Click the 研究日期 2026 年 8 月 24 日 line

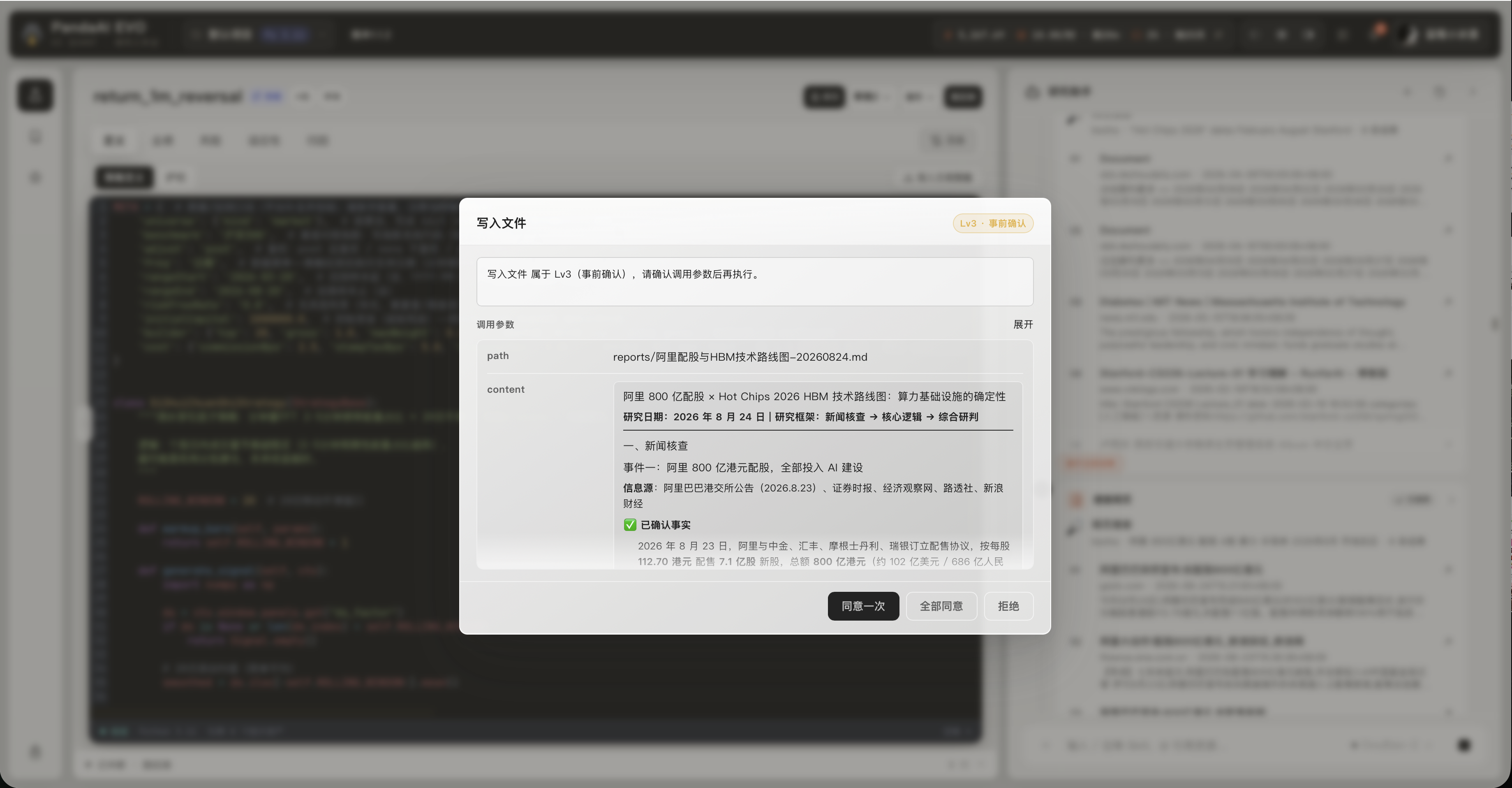[x=801, y=417]
